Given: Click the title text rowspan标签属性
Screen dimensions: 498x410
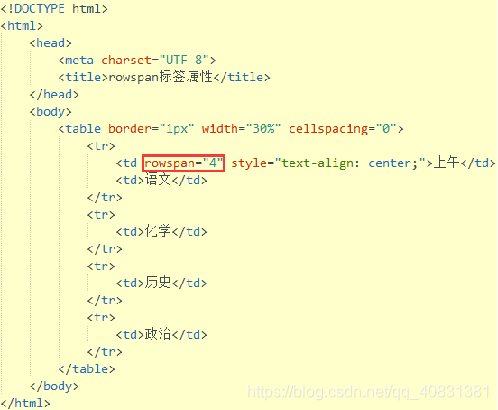Looking at the screenshot, I should tap(161, 77).
